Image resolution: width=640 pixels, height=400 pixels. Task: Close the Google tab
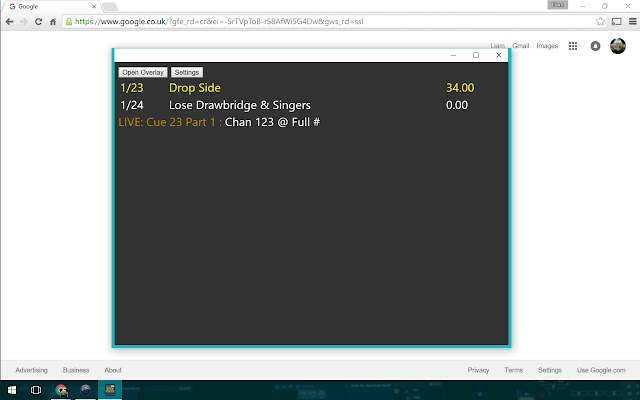[94, 7]
